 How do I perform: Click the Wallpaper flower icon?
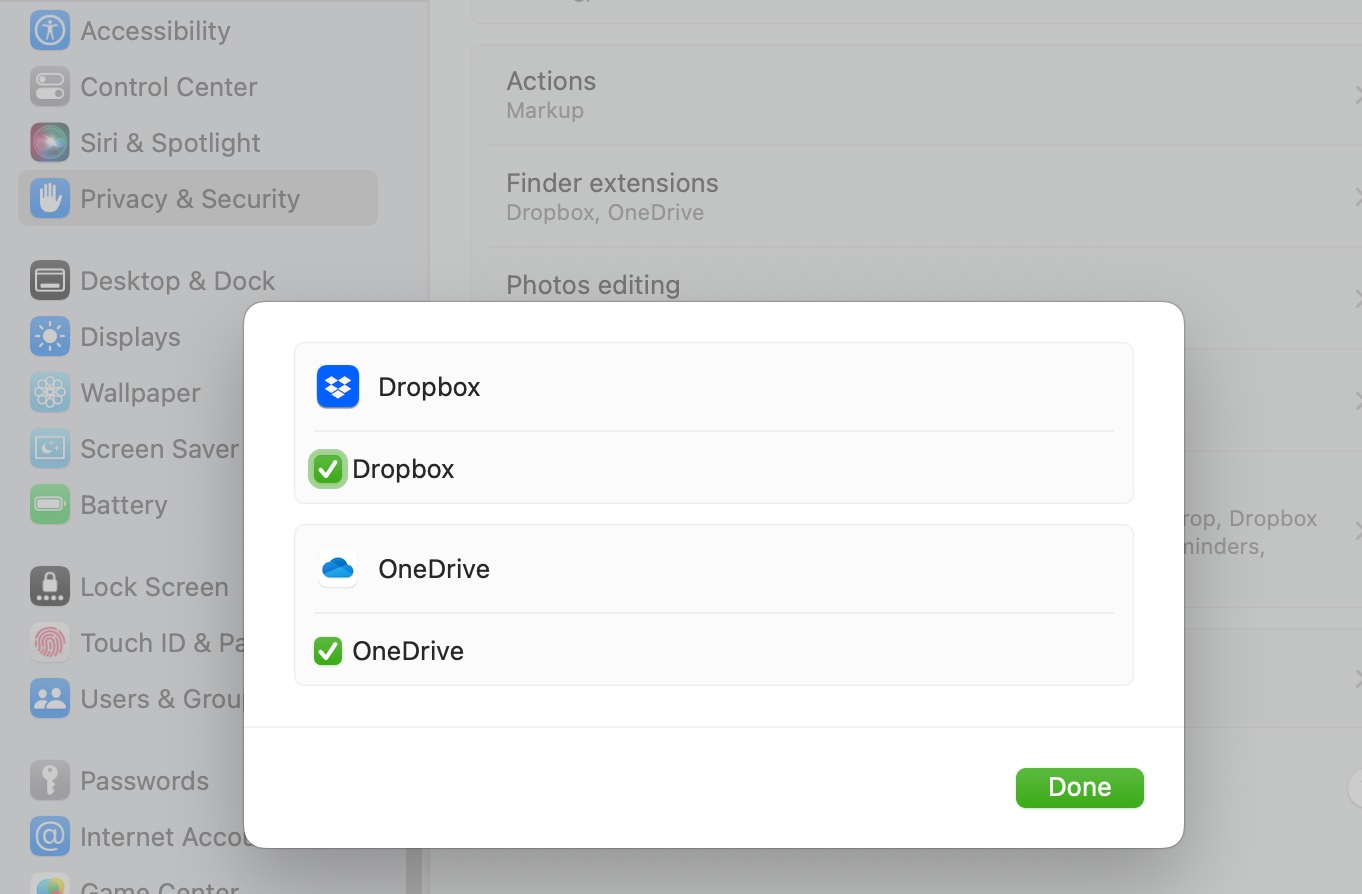pyautogui.click(x=50, y=393)
